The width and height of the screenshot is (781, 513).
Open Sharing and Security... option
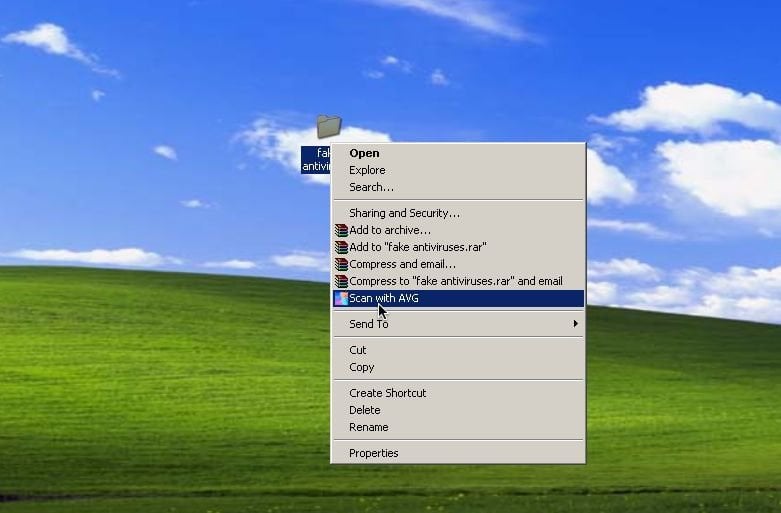(404, 213)
